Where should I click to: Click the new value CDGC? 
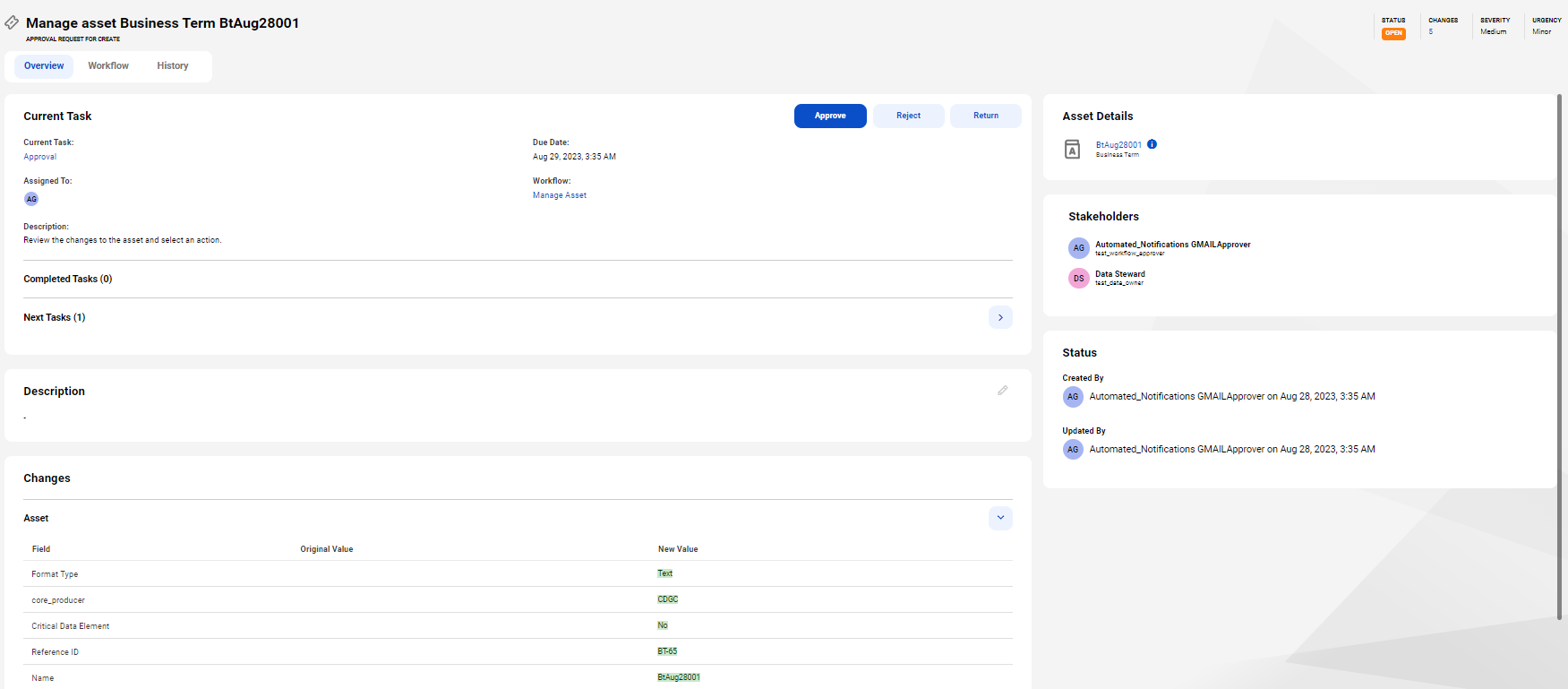click(668, 599)
